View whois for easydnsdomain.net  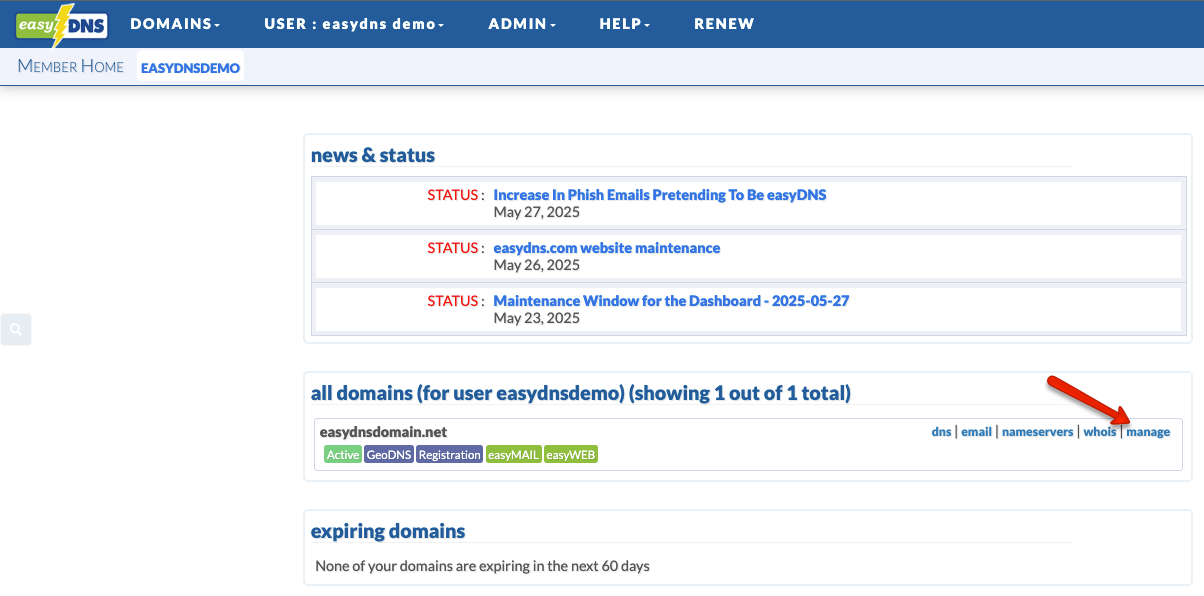tap(1100, 432)
